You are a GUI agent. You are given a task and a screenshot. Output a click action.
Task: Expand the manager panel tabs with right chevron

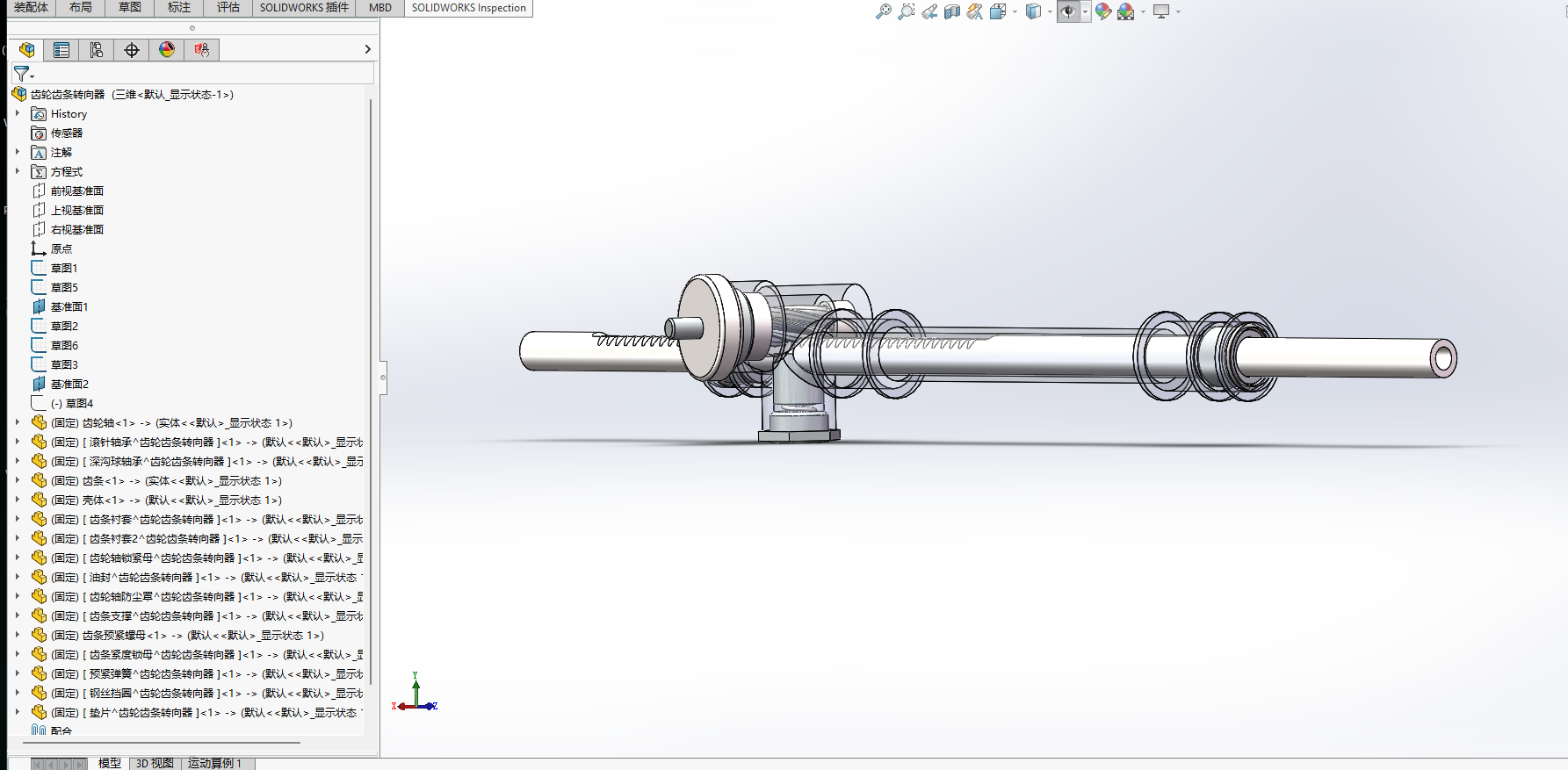pos(367,50)
